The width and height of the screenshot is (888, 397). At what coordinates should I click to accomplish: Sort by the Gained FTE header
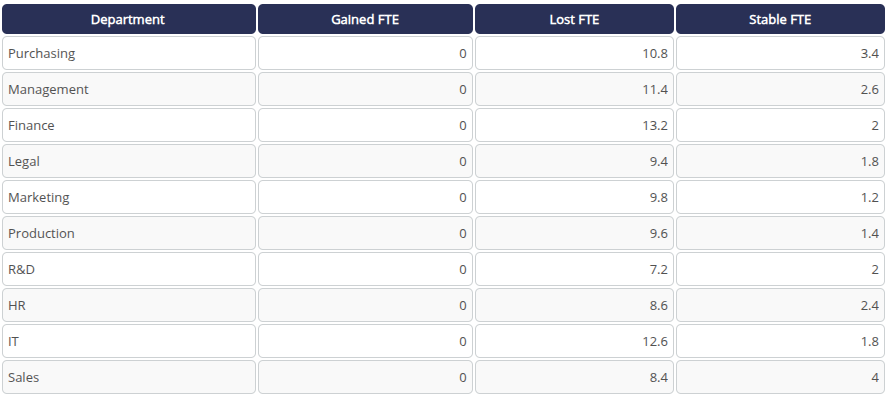(365, 19)
